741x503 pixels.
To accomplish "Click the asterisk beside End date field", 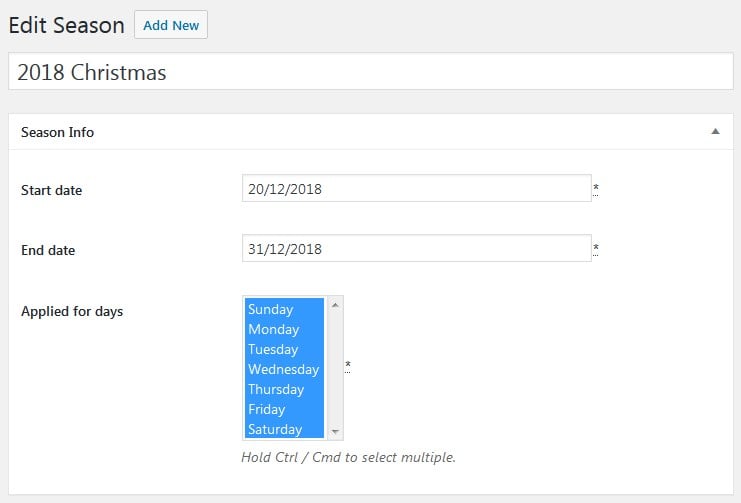I will pyautogui.click(x=596, y=248).
